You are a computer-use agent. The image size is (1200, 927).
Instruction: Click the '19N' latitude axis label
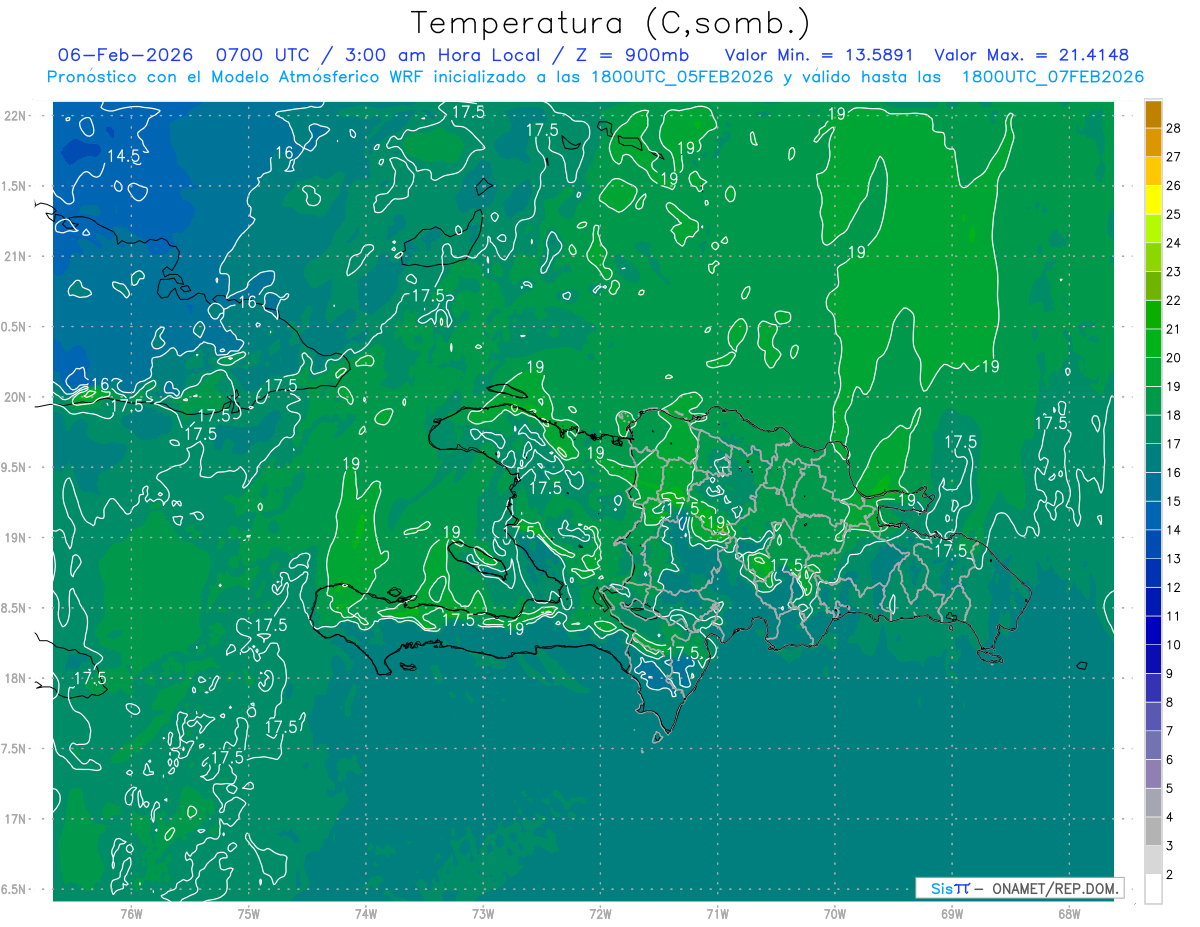click(16, 538)
